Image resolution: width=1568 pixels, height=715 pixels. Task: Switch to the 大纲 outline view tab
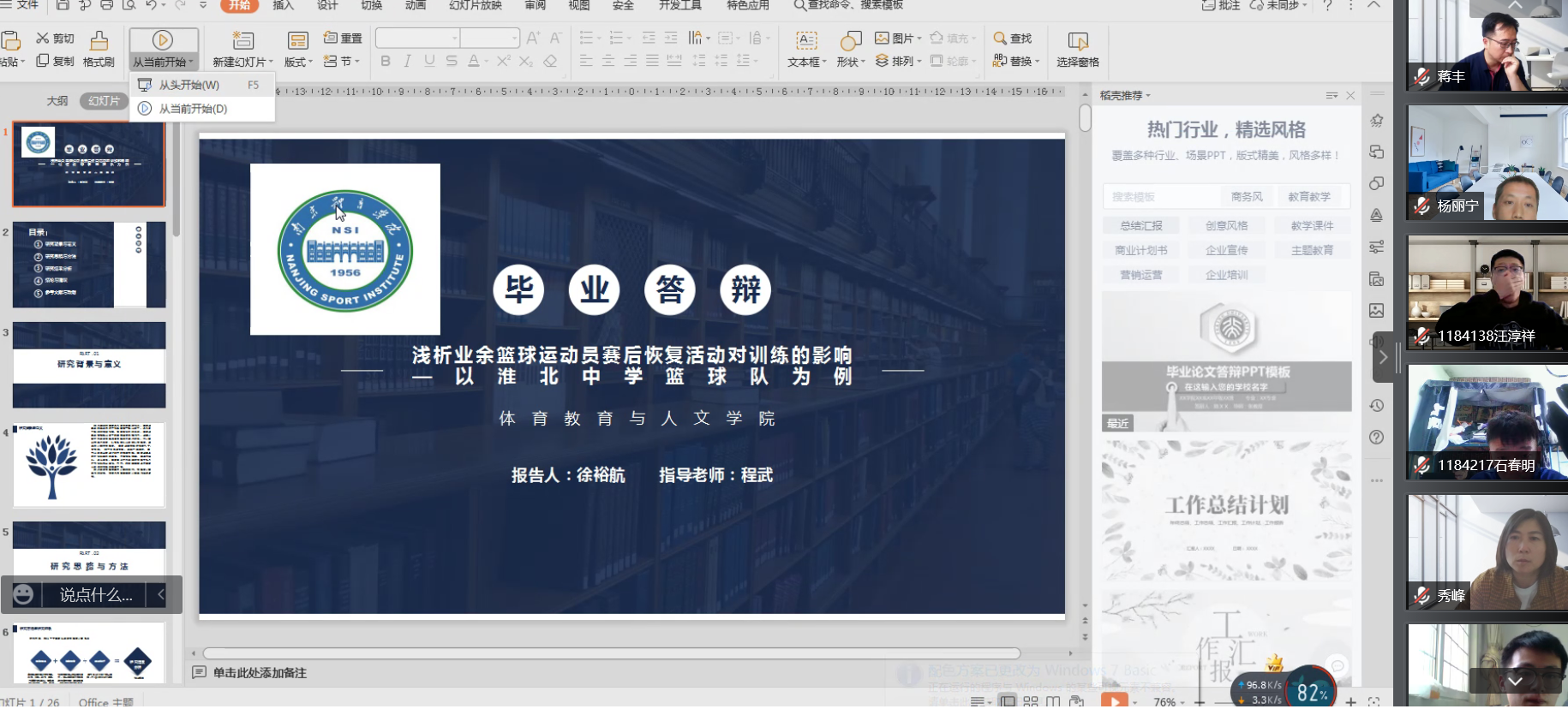[57, 101]
